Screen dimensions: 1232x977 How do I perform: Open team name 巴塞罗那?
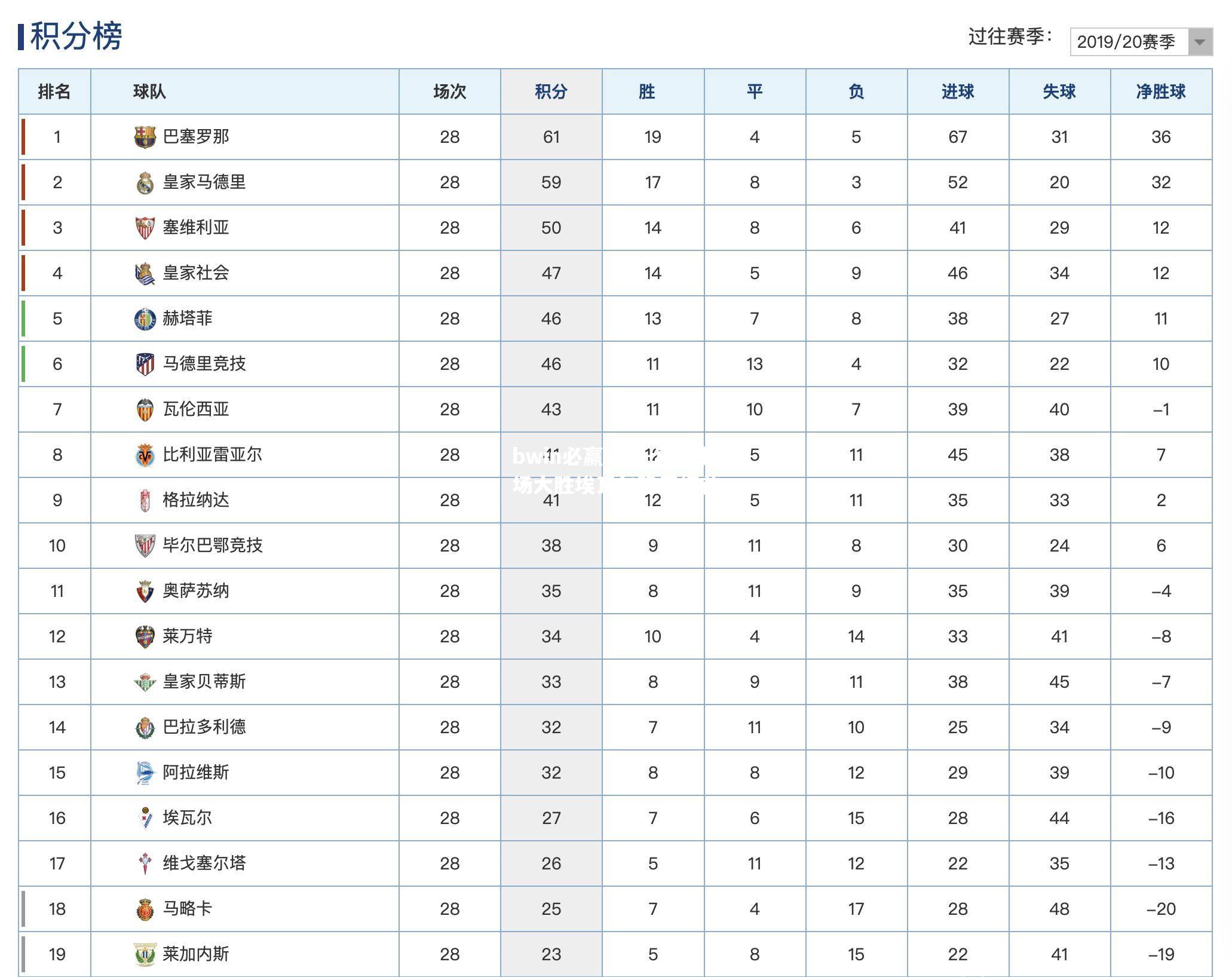point(196,137)
